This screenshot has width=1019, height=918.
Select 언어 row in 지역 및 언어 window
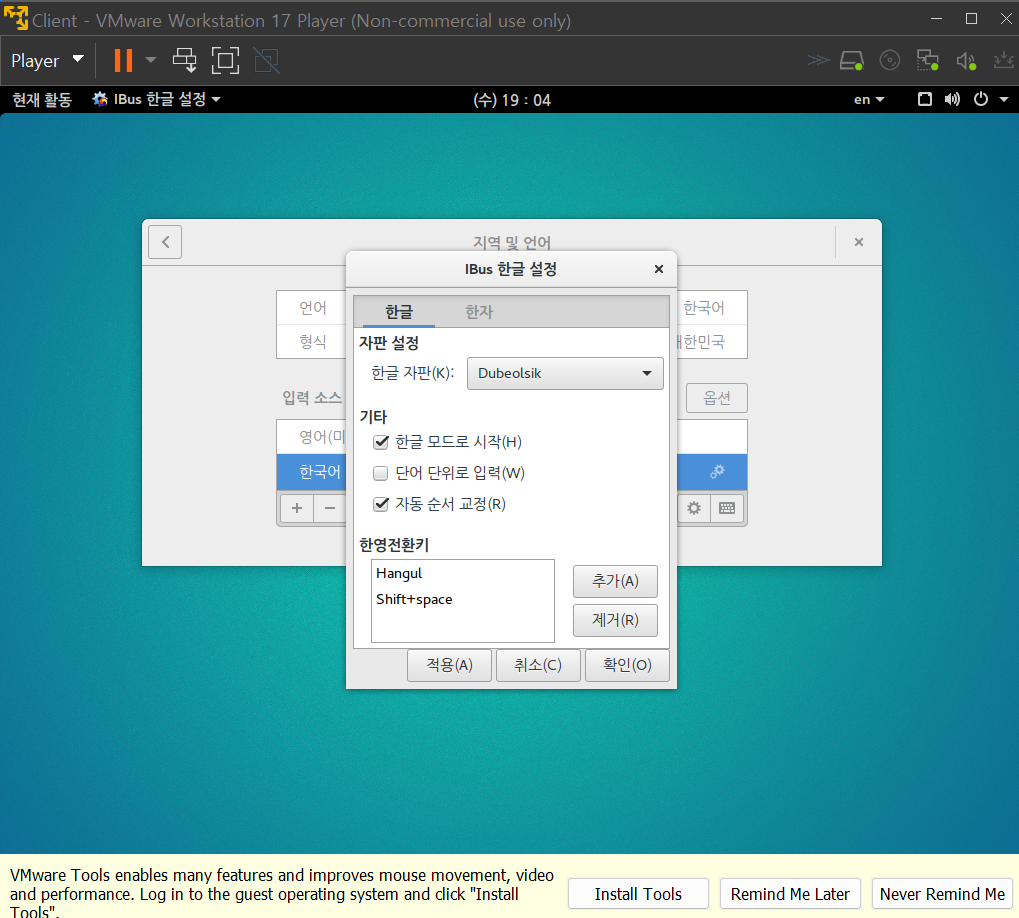(312, 308)
